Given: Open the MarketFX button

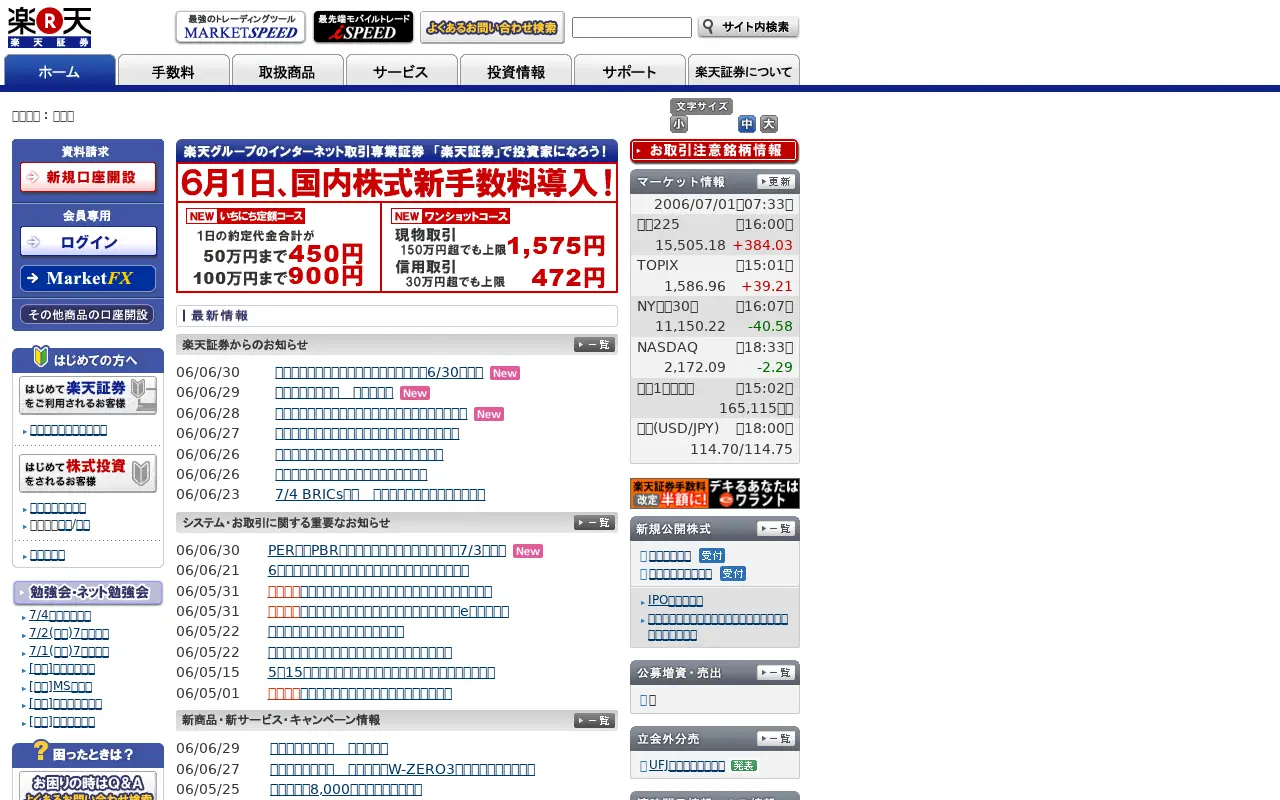Looking at the screenshot, I should pyautogui.click(x=88, y=279).
